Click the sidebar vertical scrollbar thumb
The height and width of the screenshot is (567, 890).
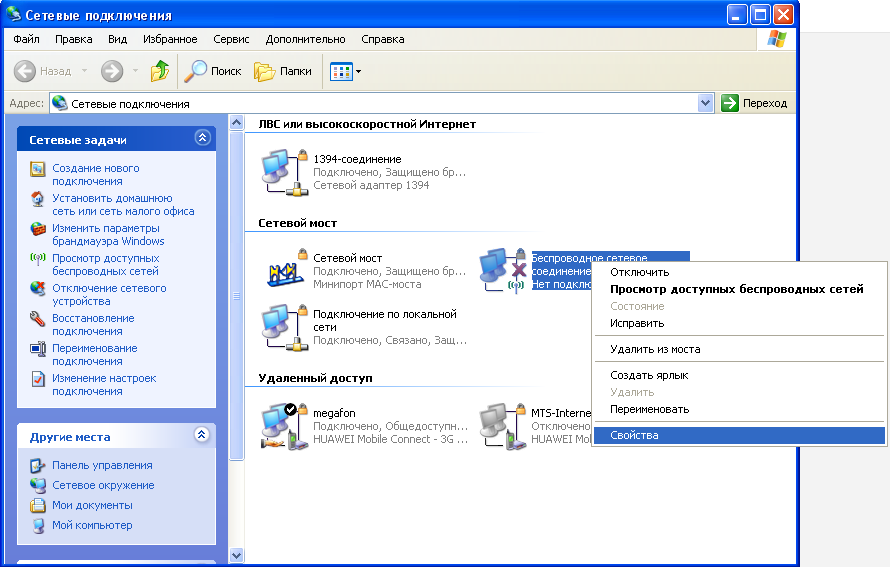237,296
